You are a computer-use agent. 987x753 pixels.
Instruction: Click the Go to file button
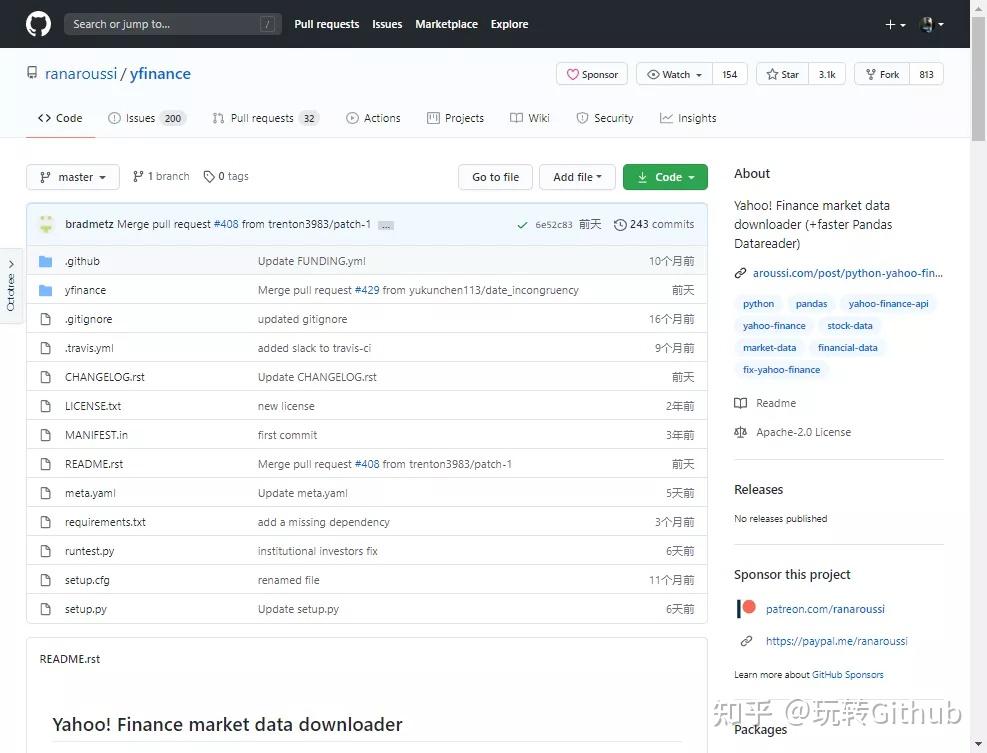[x=495, y=177]
